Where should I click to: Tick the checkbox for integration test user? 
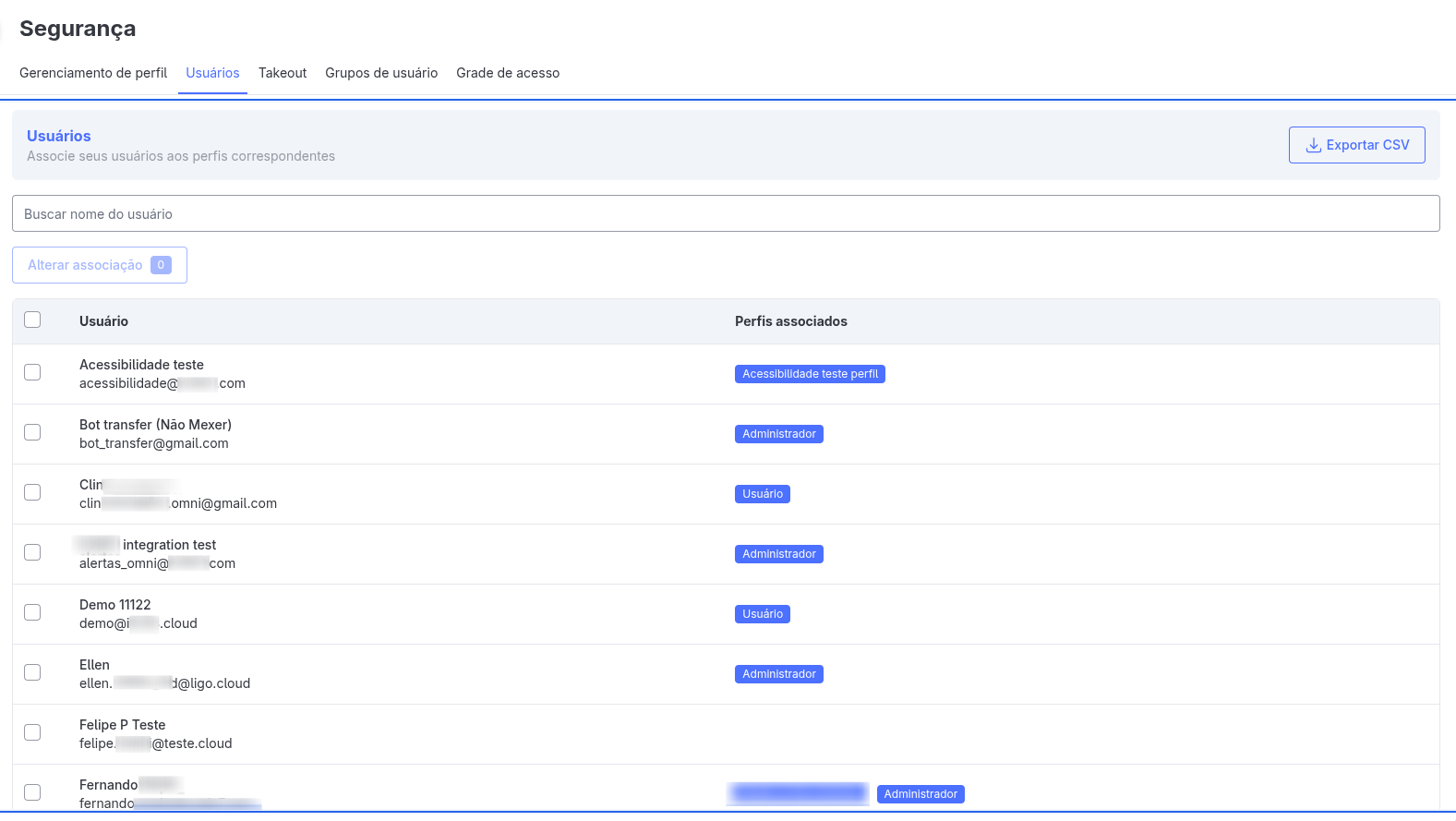pyautogui.click(x=32, y=552)
